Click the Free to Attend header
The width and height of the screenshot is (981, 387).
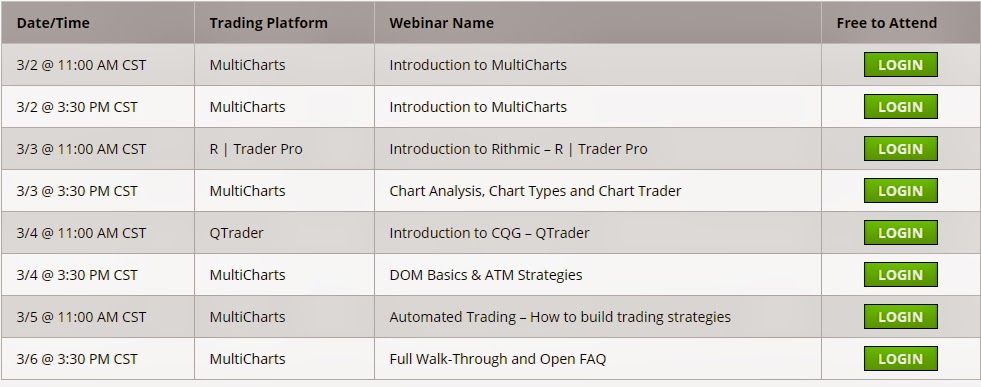click(x=887, y=23)
